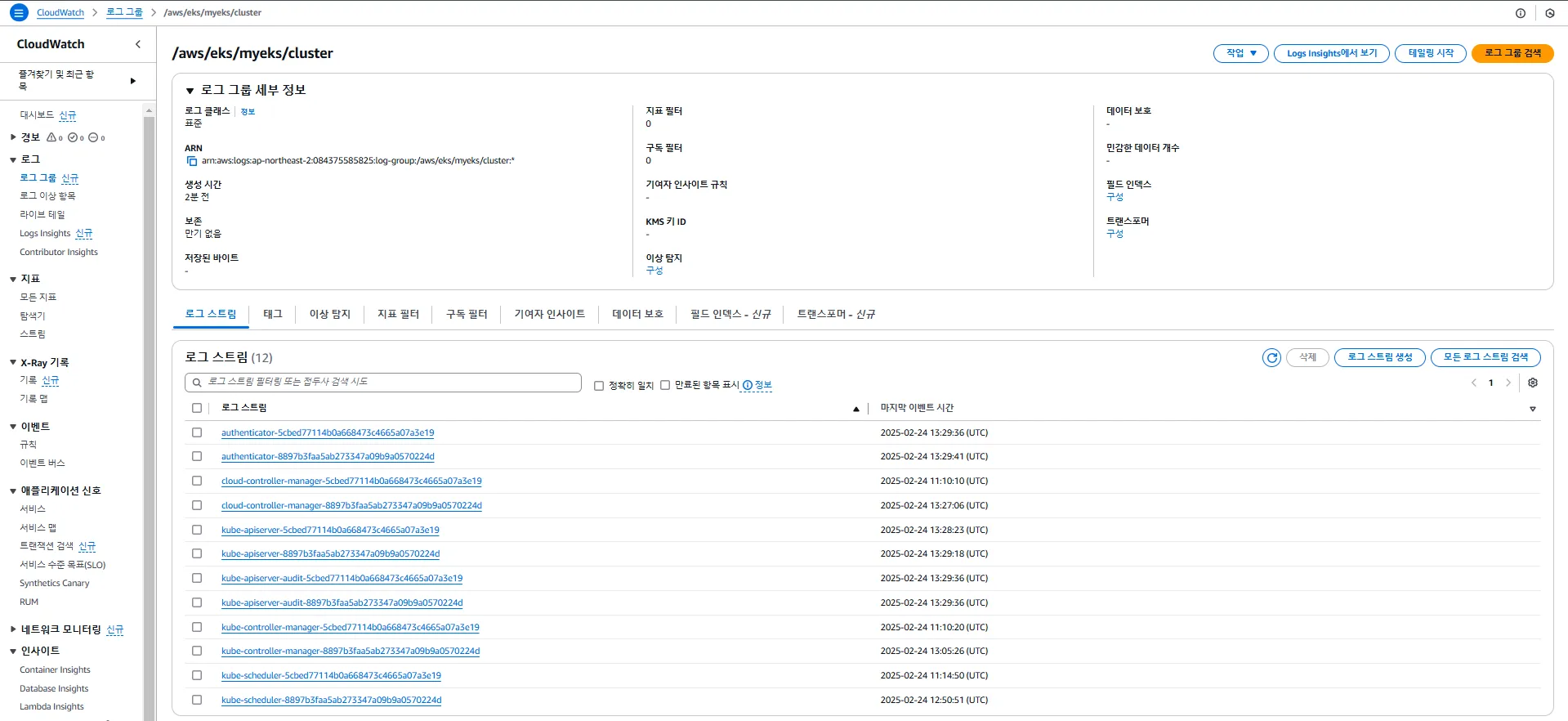This screenshot has width=1568, height=721.
Task: Click the info icon in the top right
Action: pyautogui.click(x=1521, y=13)
